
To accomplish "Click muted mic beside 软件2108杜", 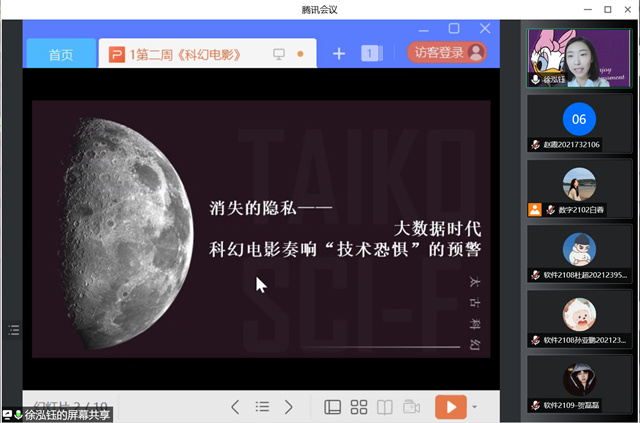I will point(536,275).
